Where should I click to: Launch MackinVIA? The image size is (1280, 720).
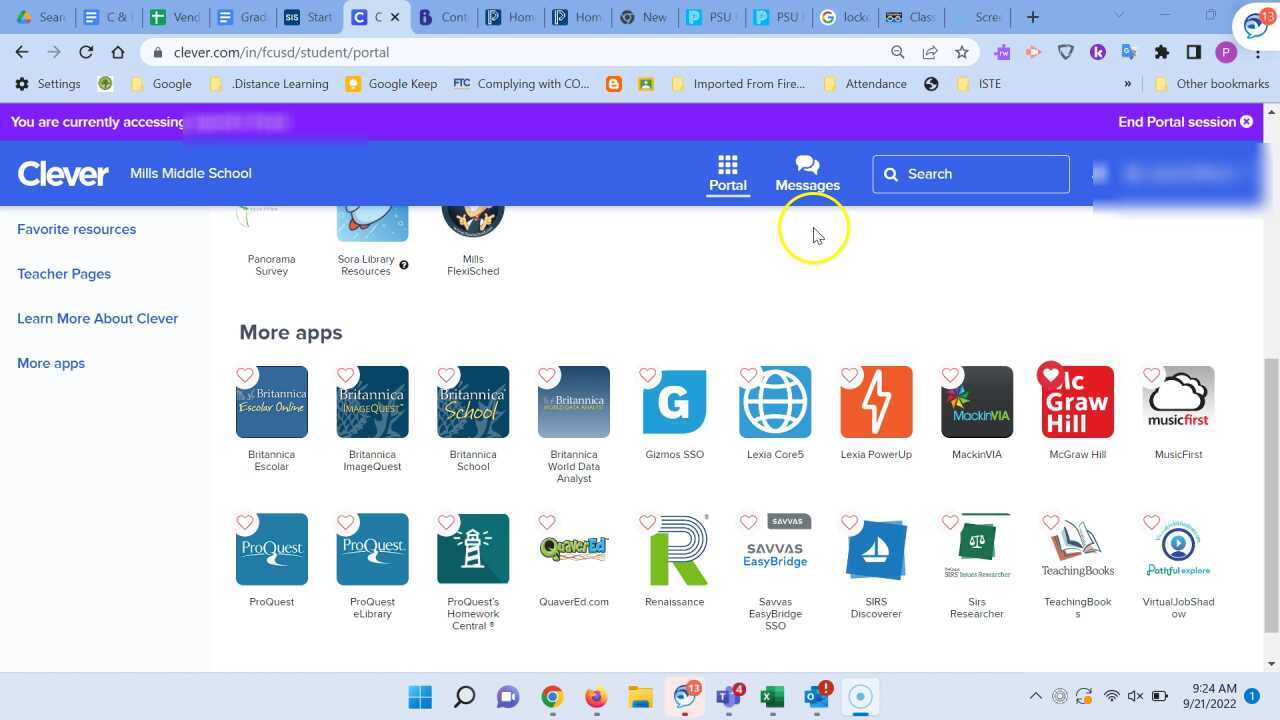pyautogui.click(x=977, y=401)
